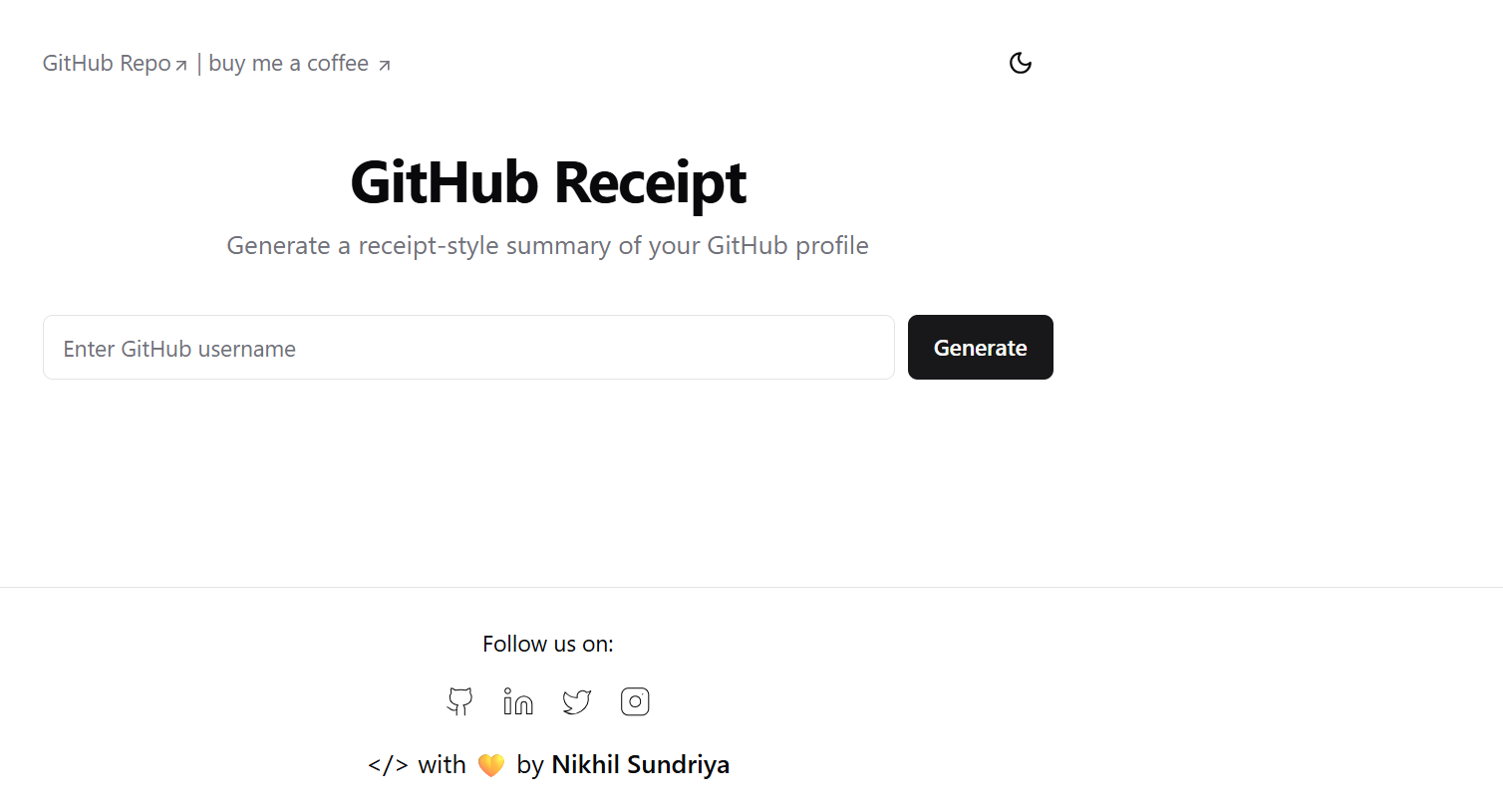Open the Instagram icon in the footer
Screen dimensions: 1503x812
(635, 701)
